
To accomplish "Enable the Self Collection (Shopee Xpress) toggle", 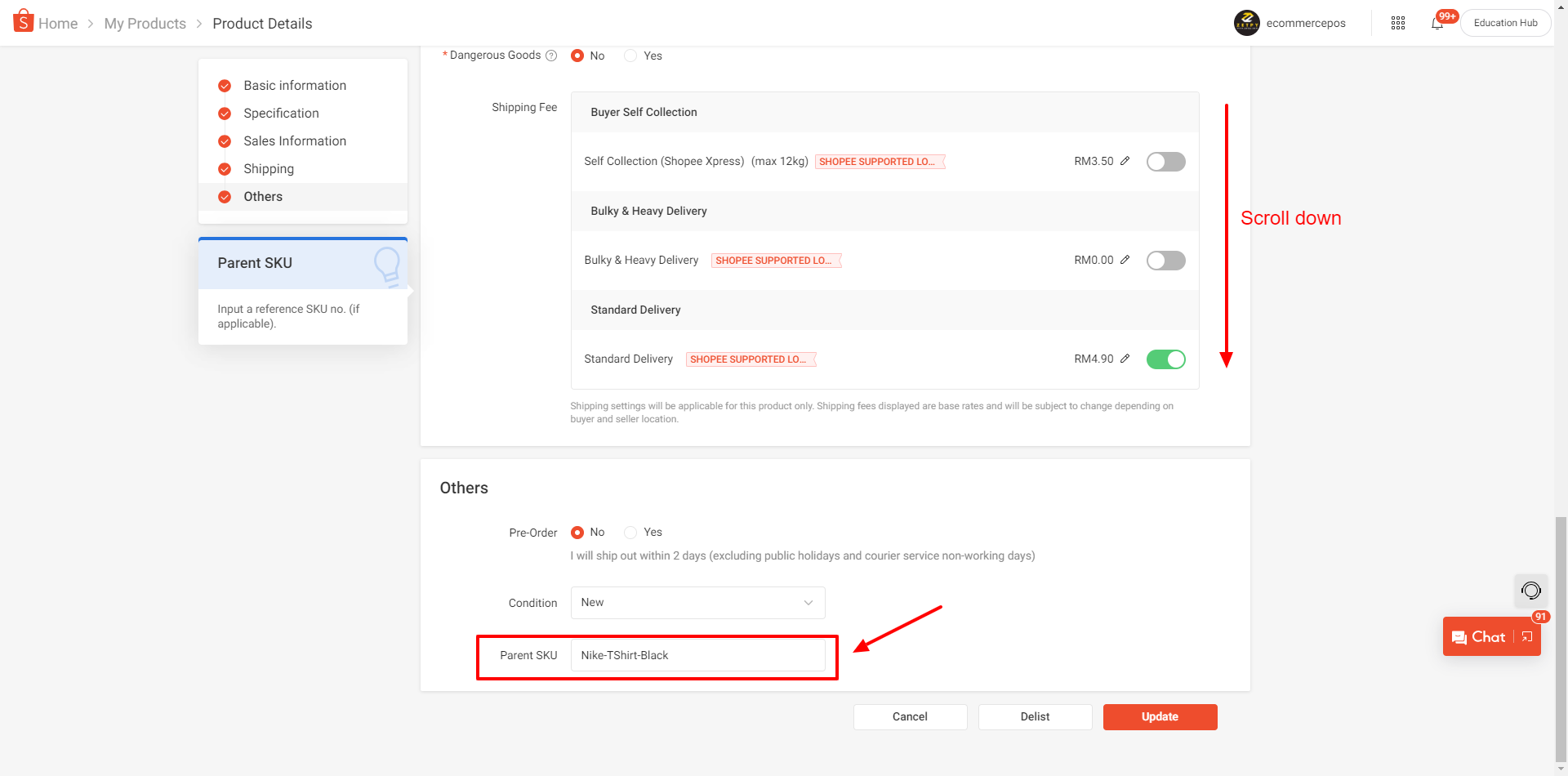I will [1165, 162].
